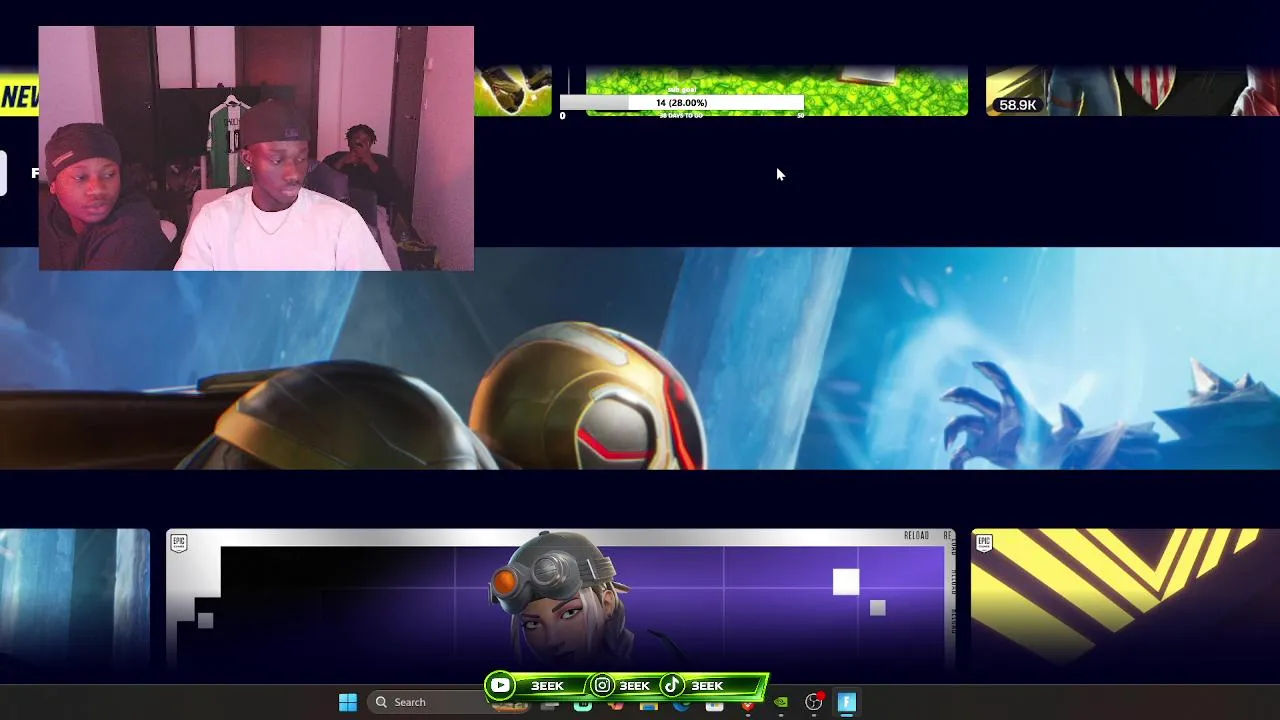Open the Windows Start menu
The image size is (1280, 720).
tap(348, 702)
